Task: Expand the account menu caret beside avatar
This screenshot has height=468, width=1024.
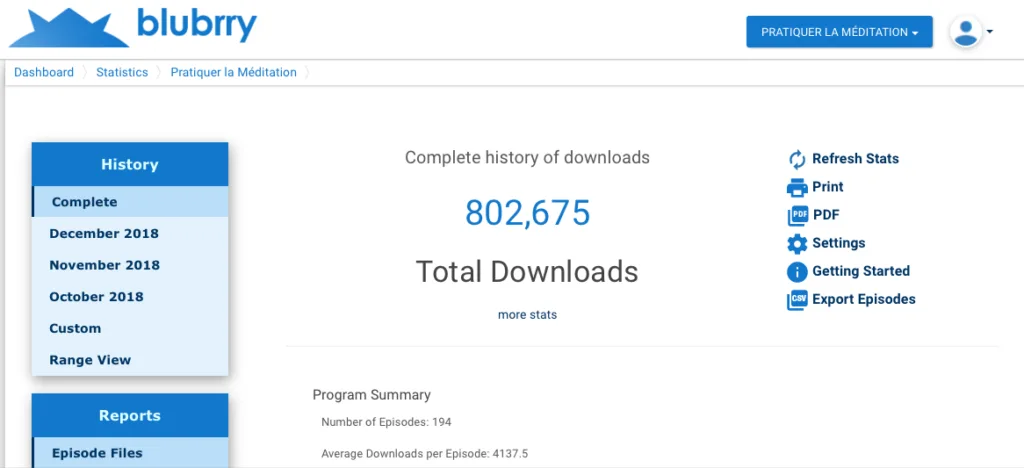Action: 989,31
